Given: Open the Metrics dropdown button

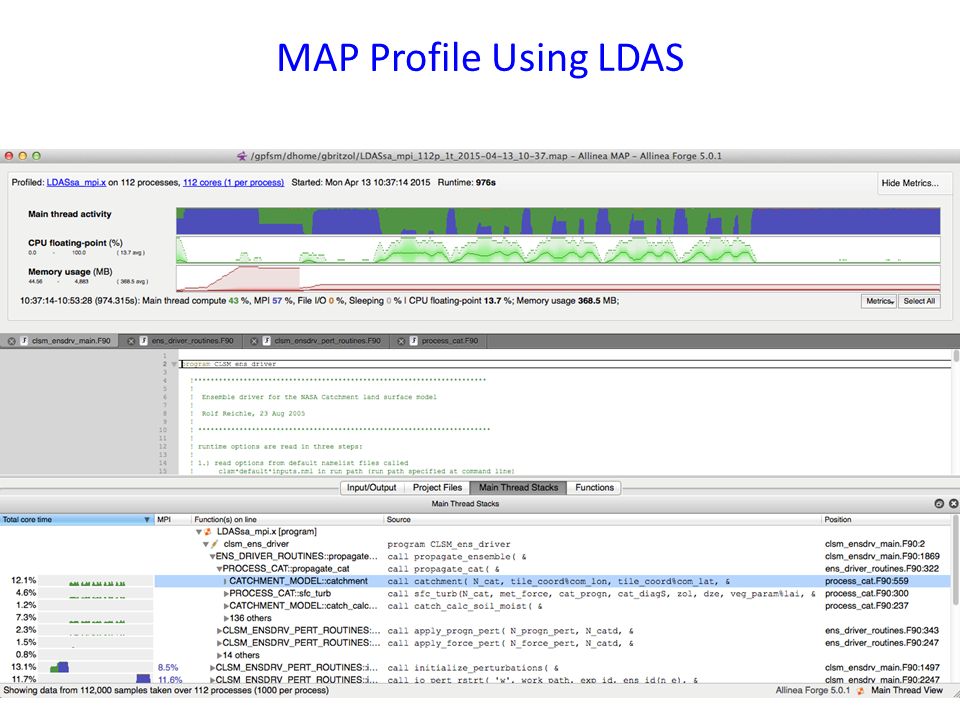Looking at the screenshot, I should pyautogui.click(x=879, y=301).
